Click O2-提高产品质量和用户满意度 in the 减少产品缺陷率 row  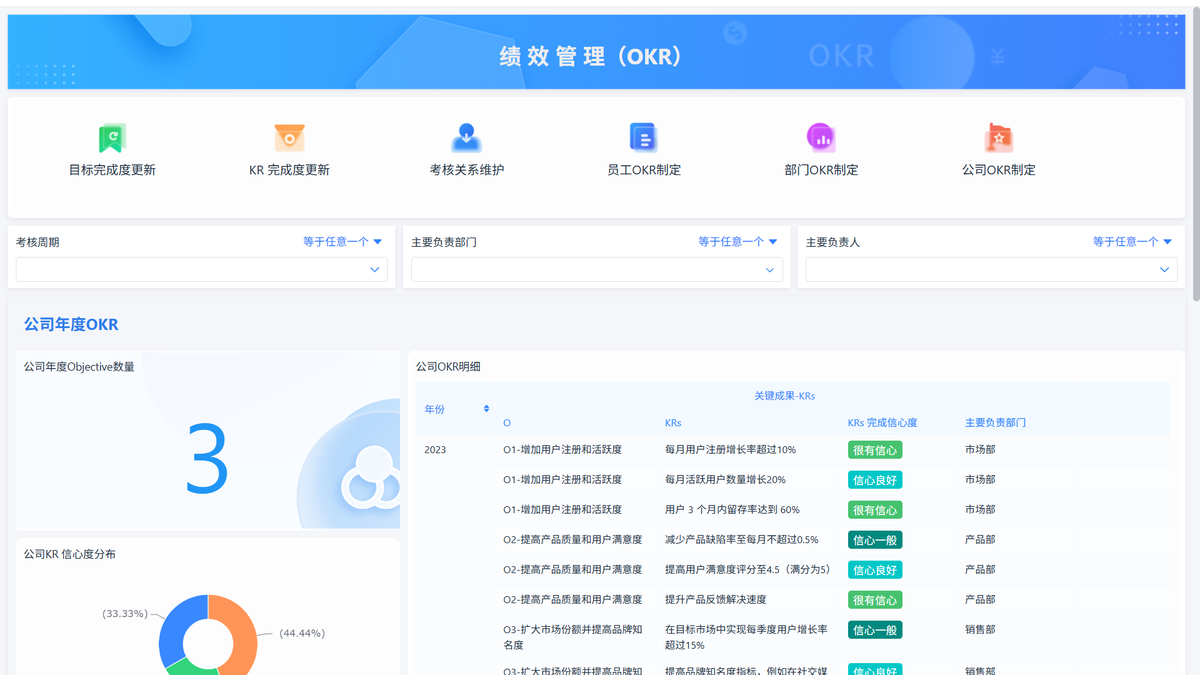tap(572, 540)
